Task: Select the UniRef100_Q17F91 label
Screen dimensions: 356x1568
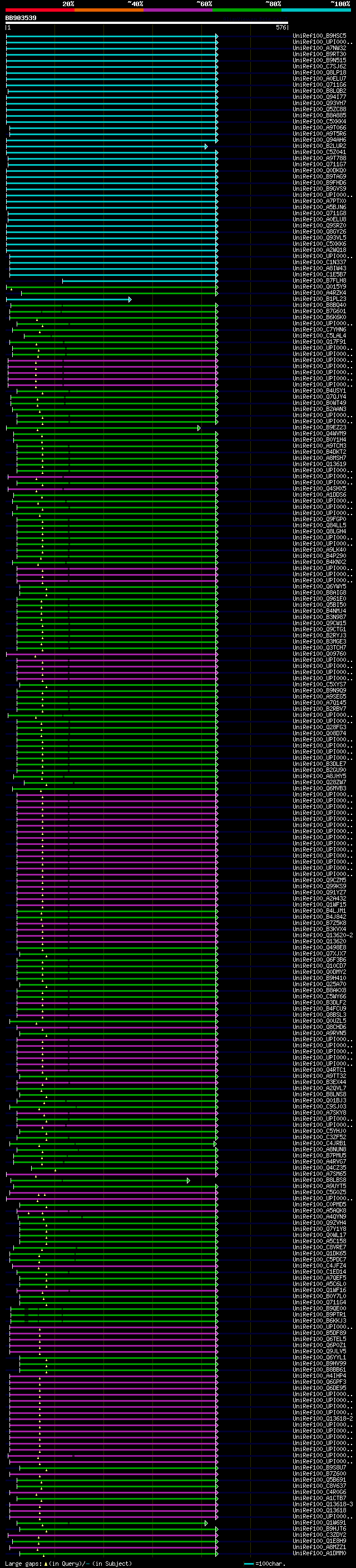Action: 319,342
